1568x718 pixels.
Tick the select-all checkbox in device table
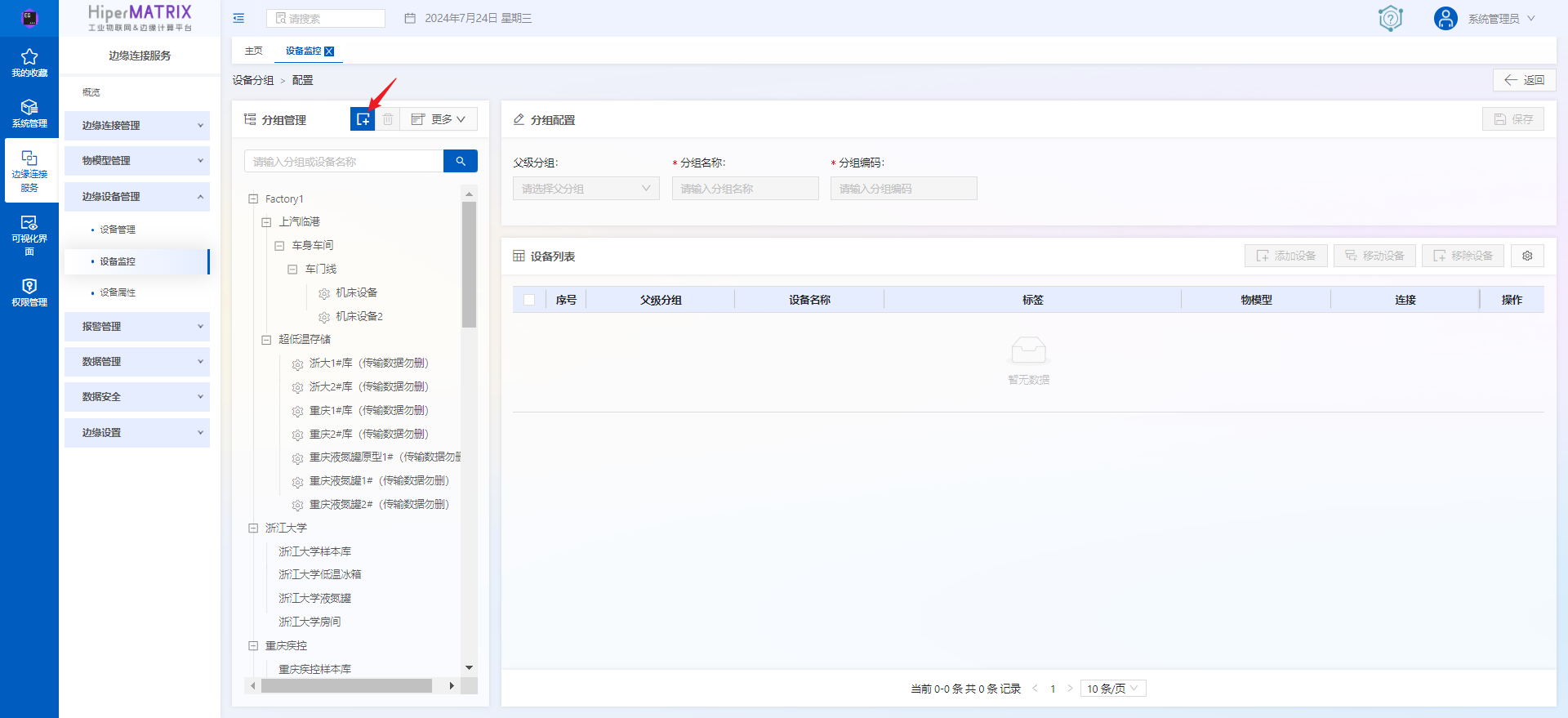click(529, 300)
